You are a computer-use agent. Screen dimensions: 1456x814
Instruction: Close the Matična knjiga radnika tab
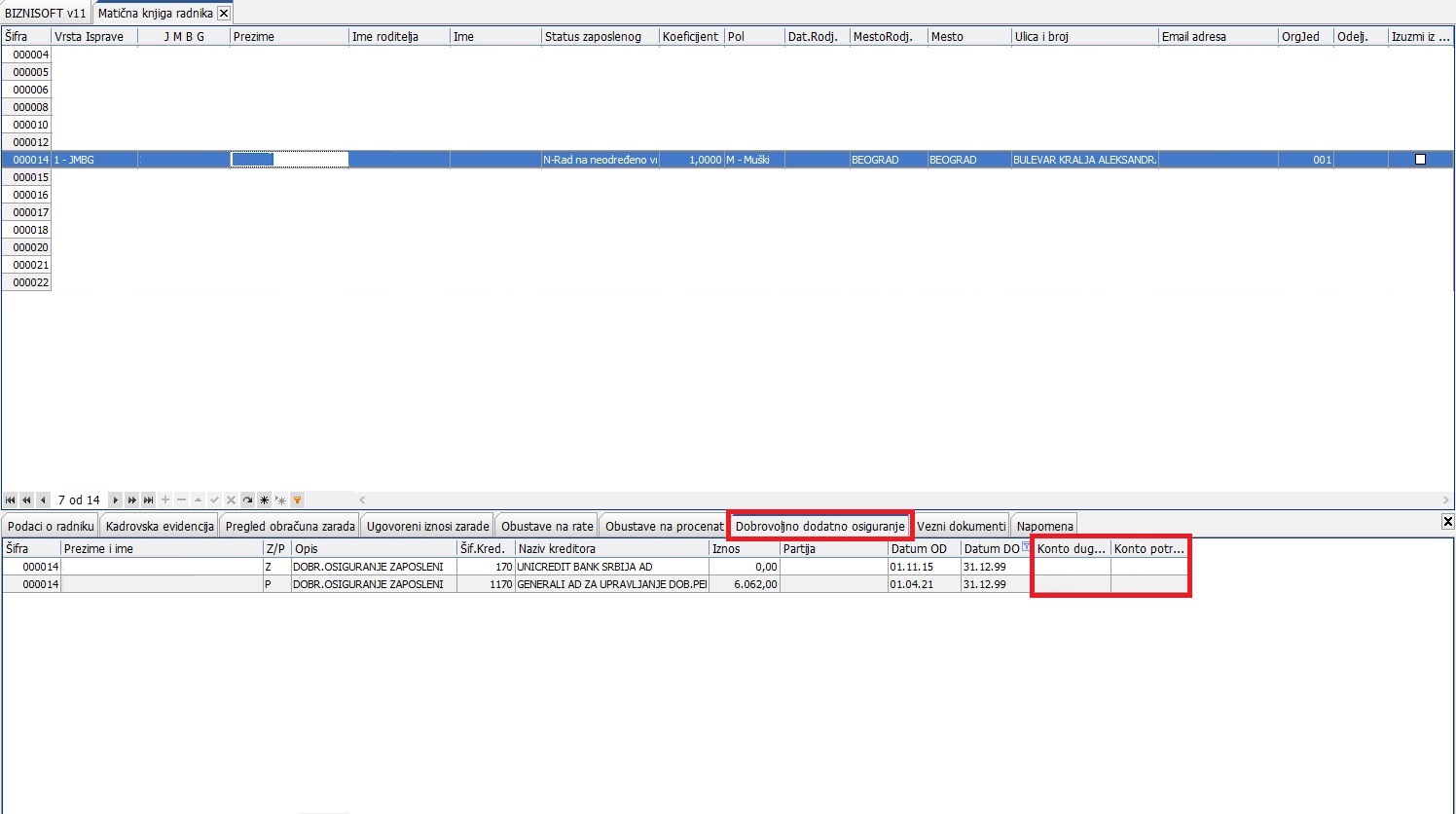coord(224,13)
